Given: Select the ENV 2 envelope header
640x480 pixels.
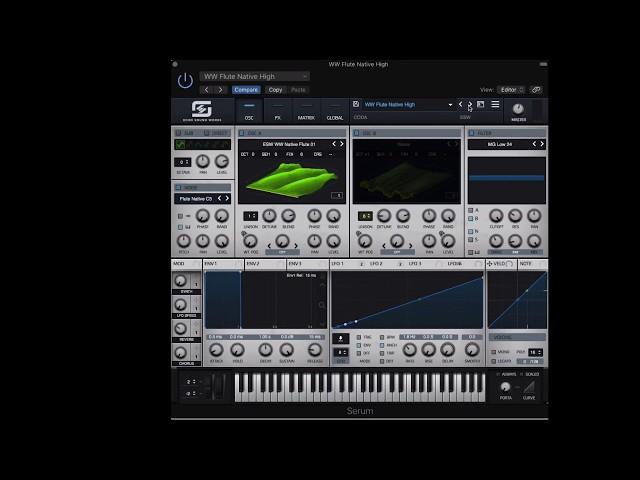Looking at the screenshot, I should tap(253, 264).
